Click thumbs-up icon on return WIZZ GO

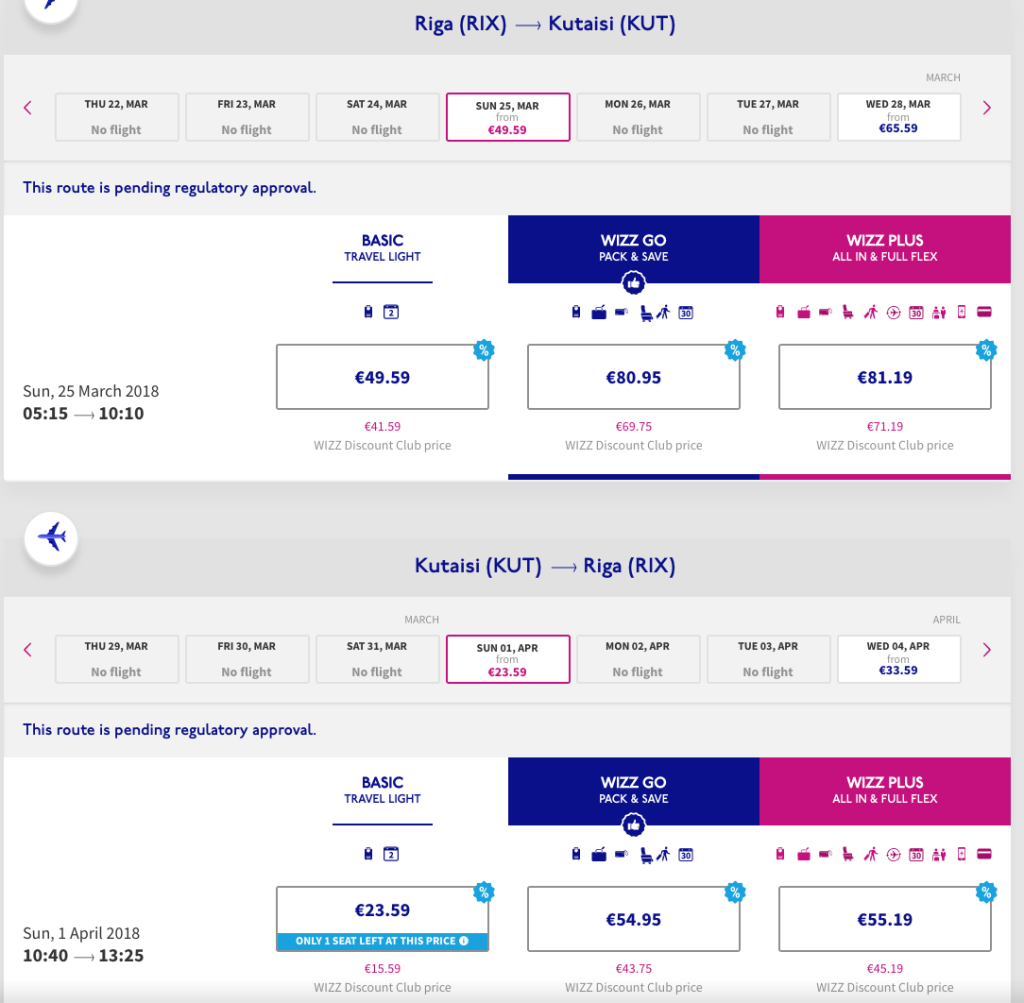click(x=633, y=826)
